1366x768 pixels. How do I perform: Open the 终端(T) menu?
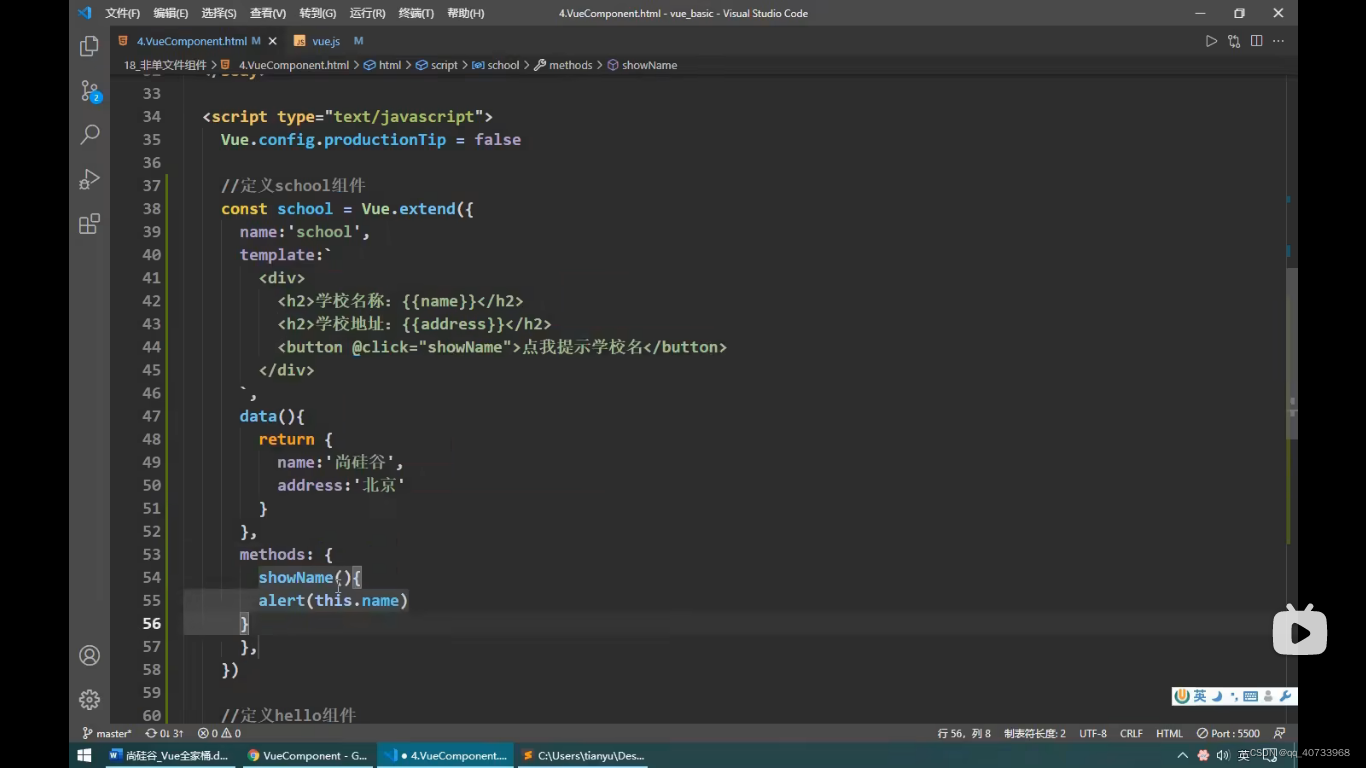point(416,13)
